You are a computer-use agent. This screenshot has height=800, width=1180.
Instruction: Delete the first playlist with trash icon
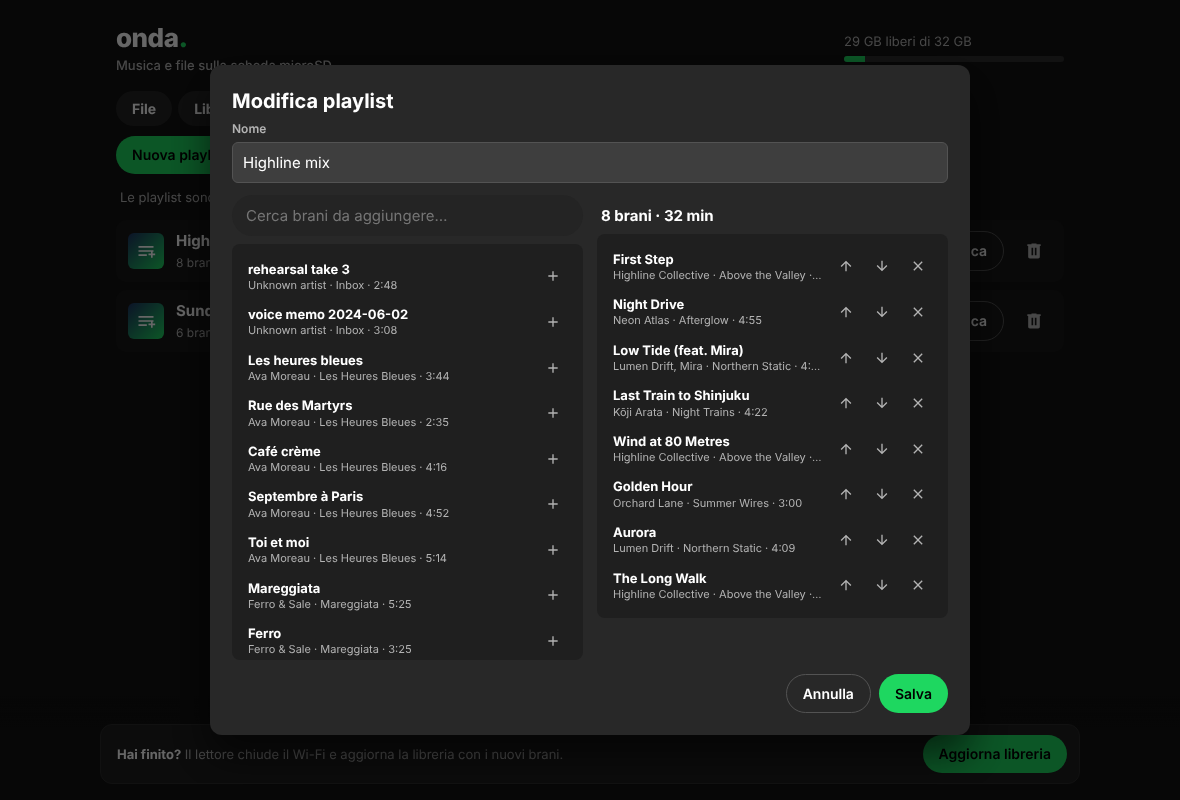click(1033, 251)
